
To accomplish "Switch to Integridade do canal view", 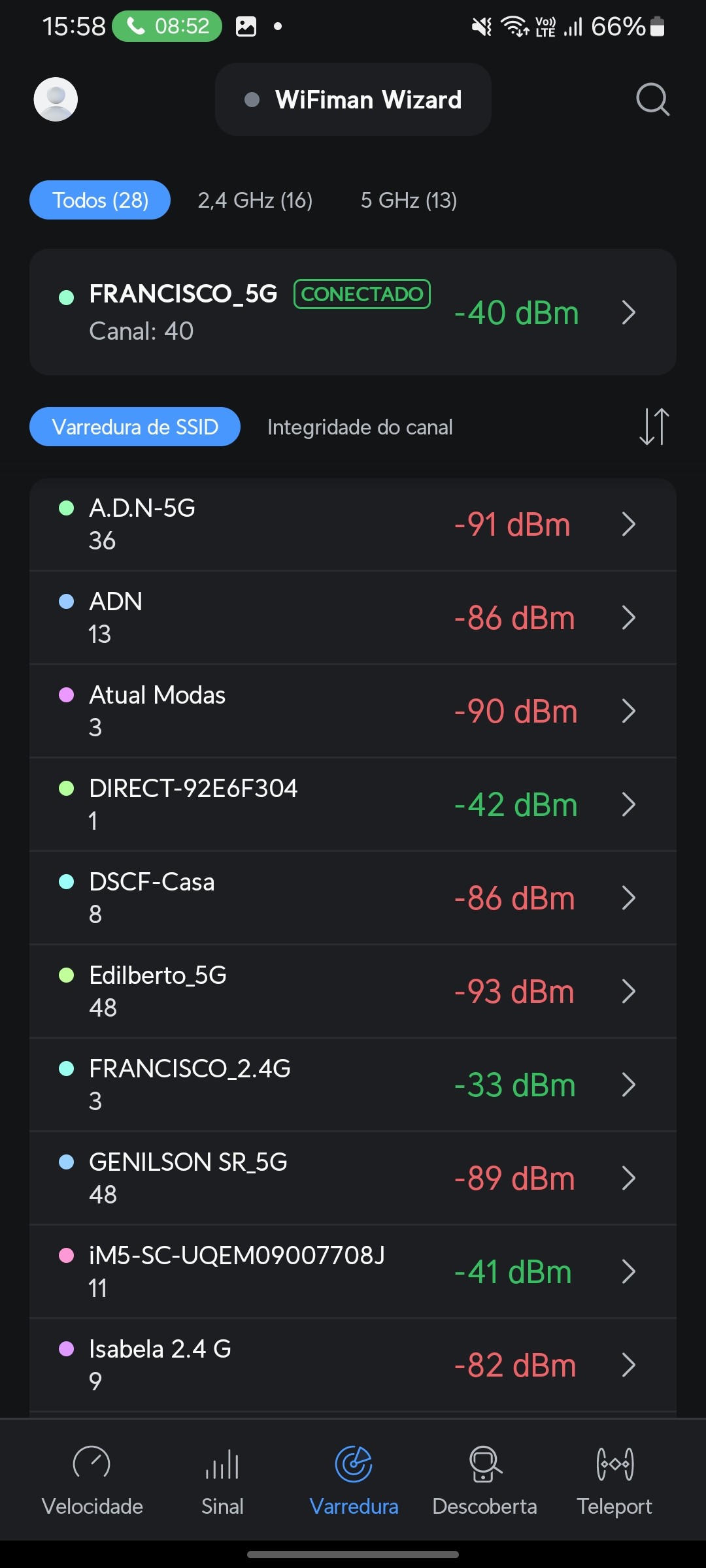I will 360,427.
